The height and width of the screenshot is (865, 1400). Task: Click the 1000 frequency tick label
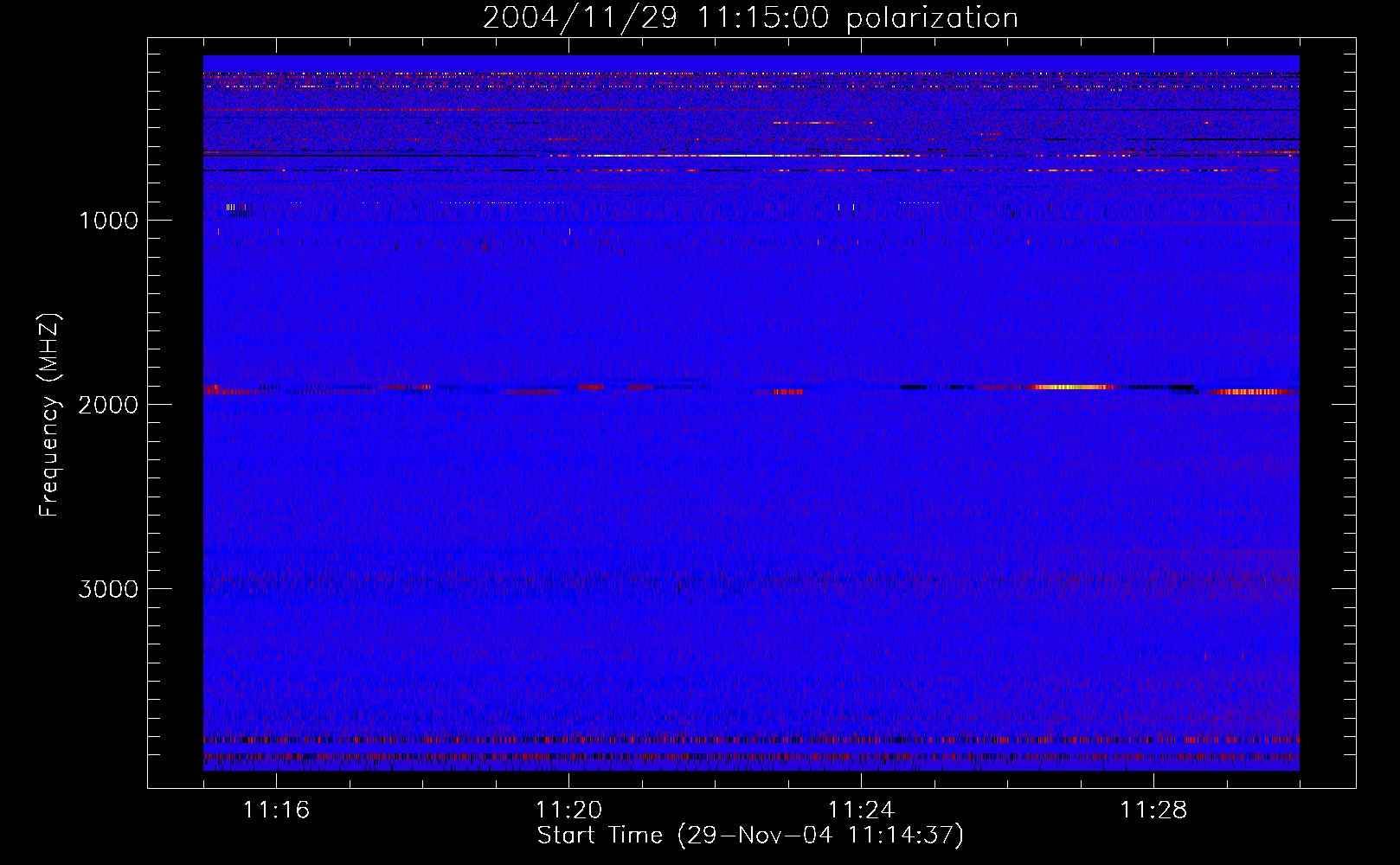tap(108, 221)
